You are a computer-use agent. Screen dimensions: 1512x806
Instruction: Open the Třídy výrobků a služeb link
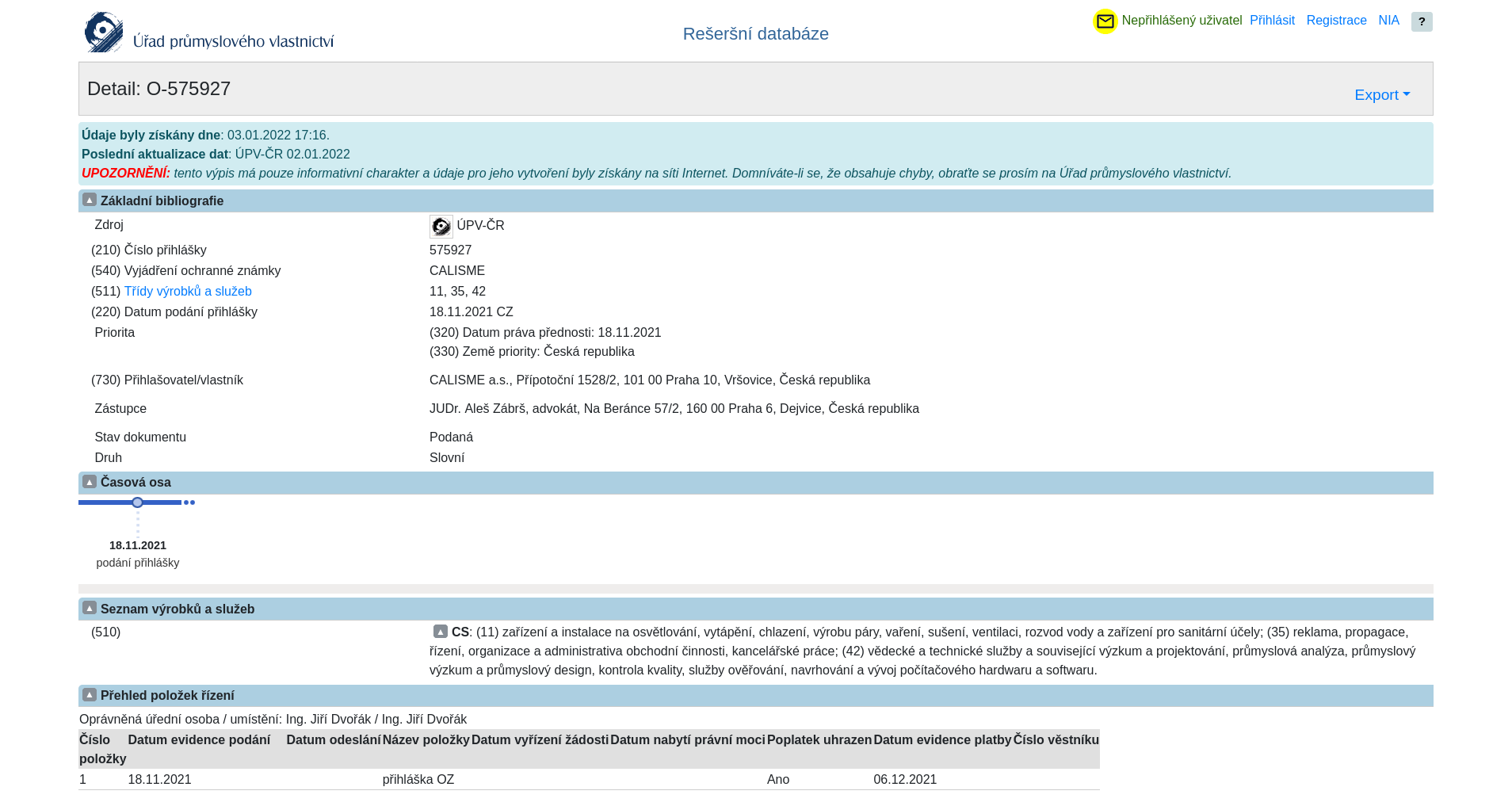click(x=188, y=292)
